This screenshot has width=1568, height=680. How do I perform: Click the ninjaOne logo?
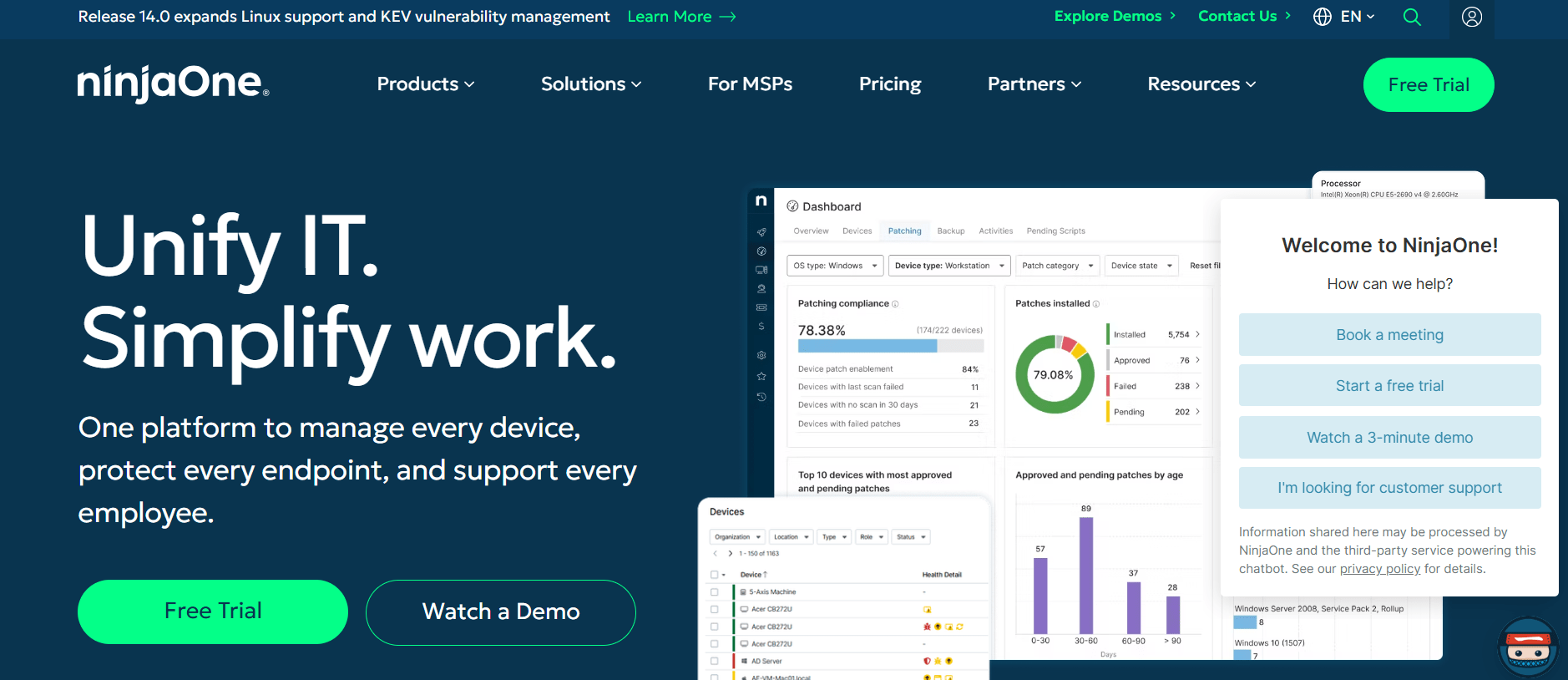point(174,84)
